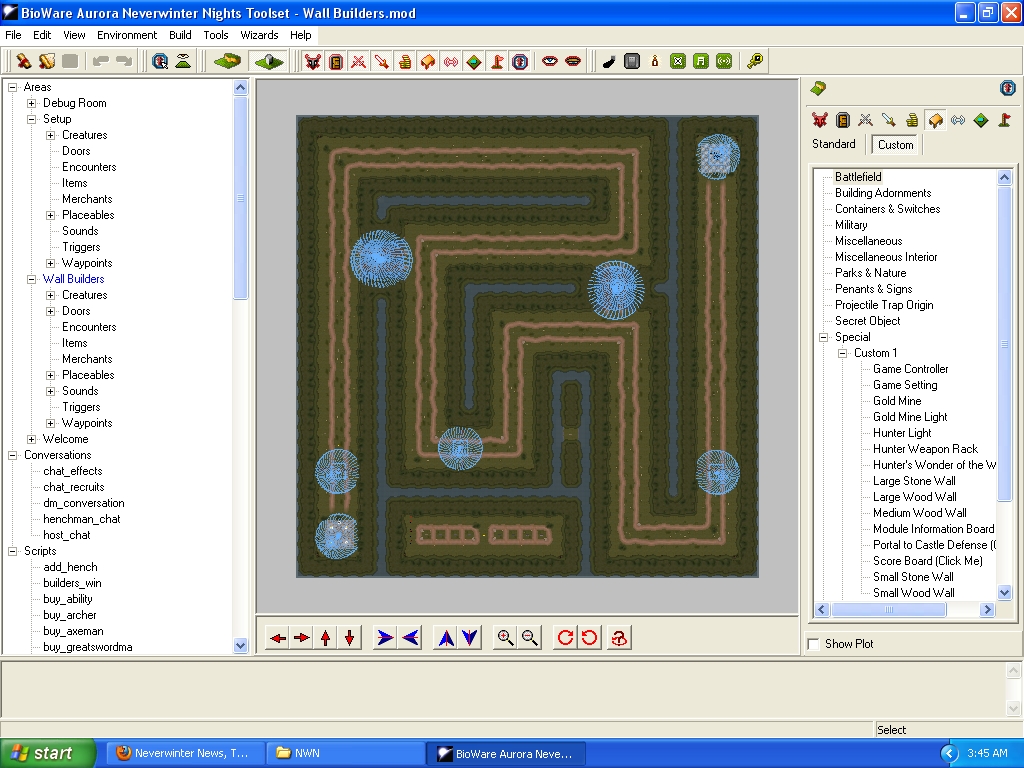Select the sounds palette icon in right panel
The height and width of the screenshot is (768, 1024).
pyautogui.click(x=958, y=121)
